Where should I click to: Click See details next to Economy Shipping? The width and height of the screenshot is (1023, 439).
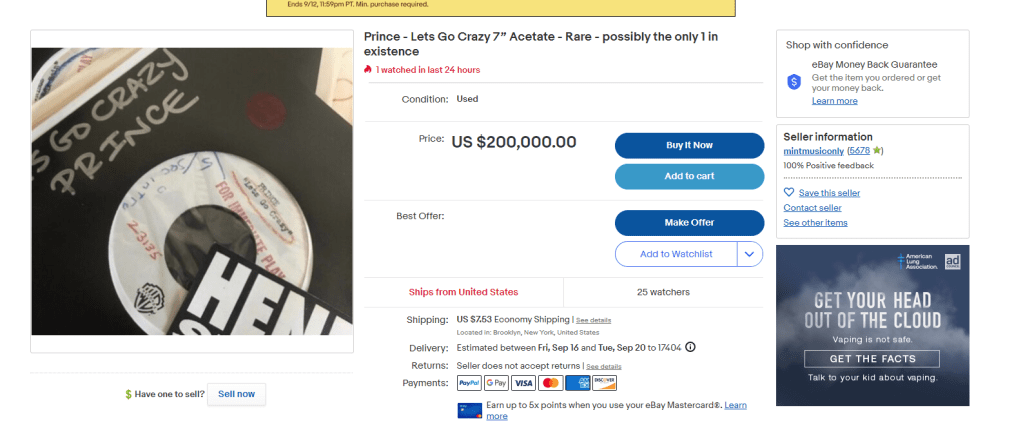pos(593,320)
